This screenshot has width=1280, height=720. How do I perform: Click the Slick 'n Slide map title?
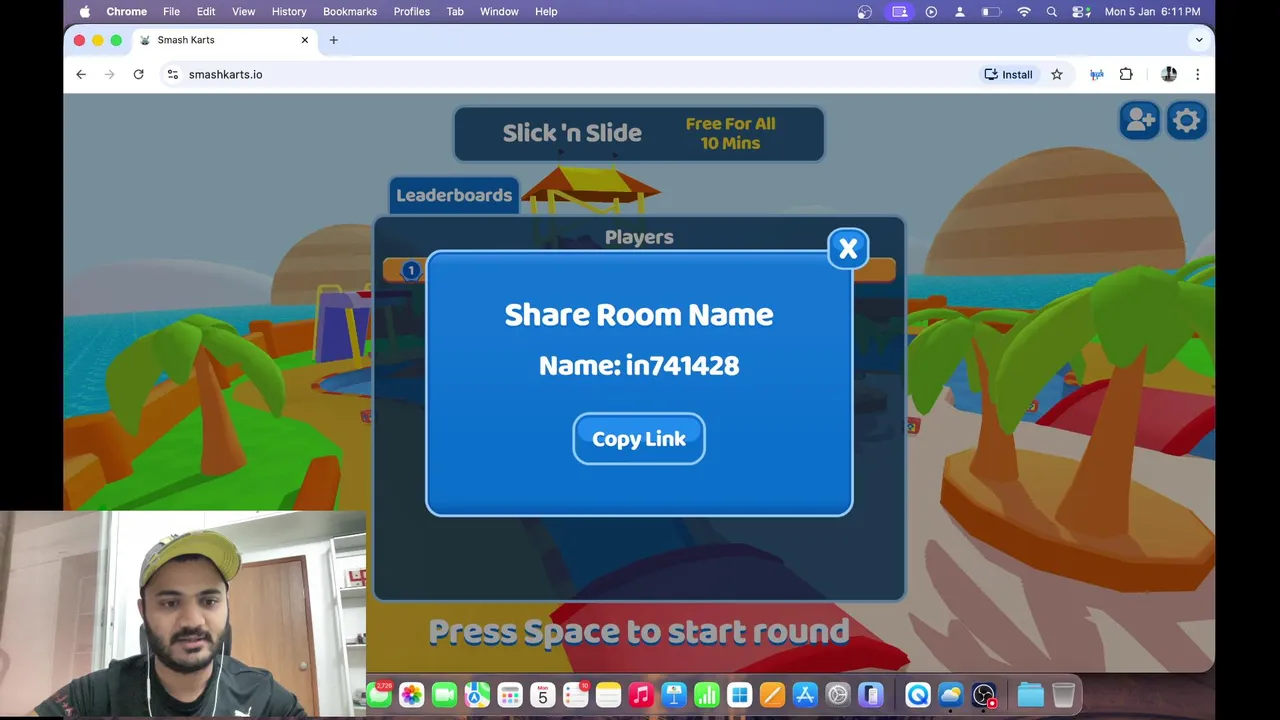click(x=572, y=133)
